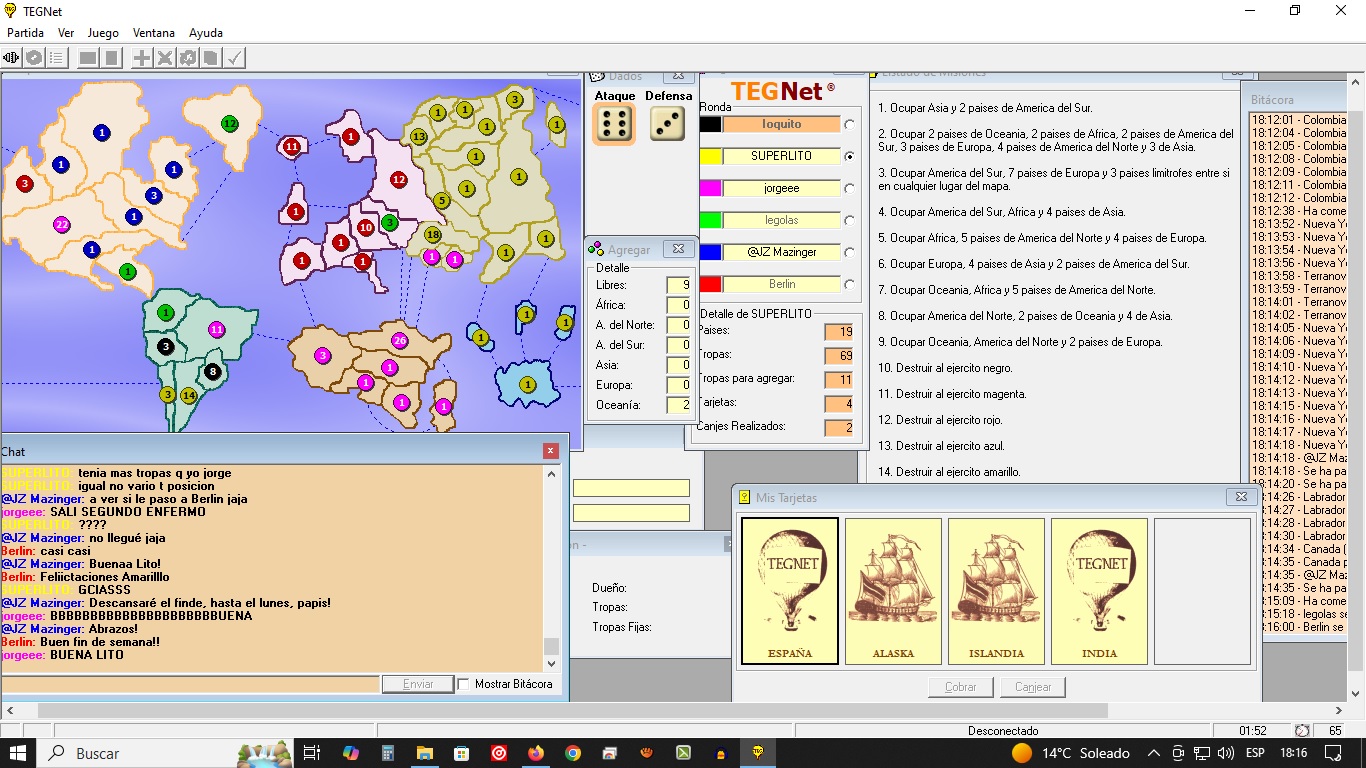
Task: Select the magenta army marker with 22
Action: (62, 224)
